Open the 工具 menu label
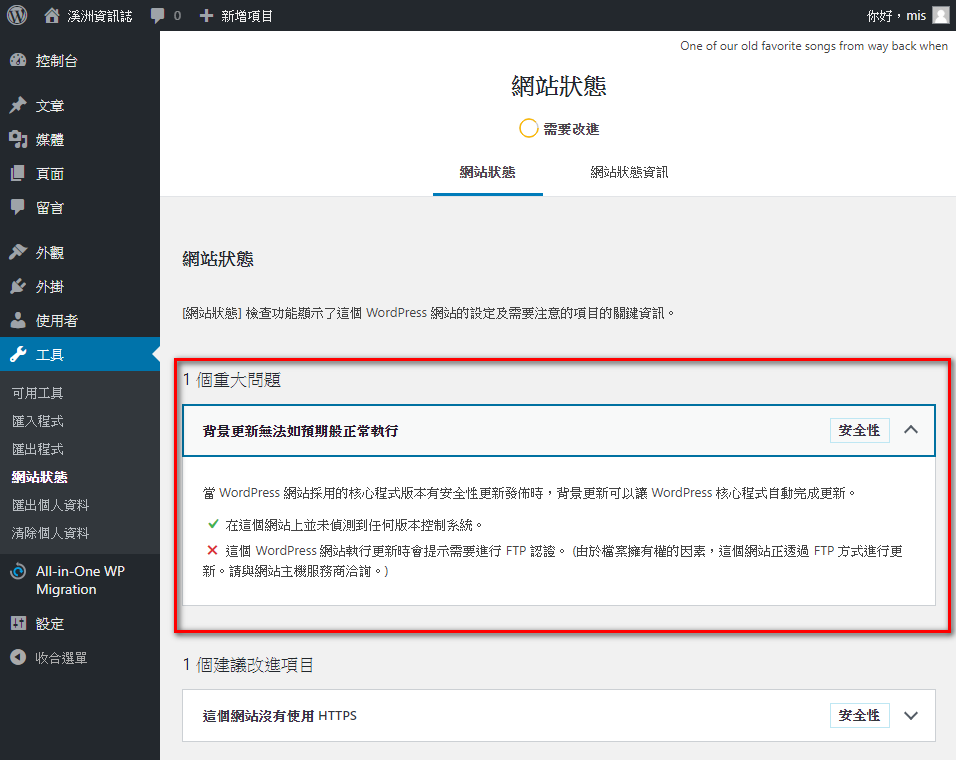 [x=50, y=355]
